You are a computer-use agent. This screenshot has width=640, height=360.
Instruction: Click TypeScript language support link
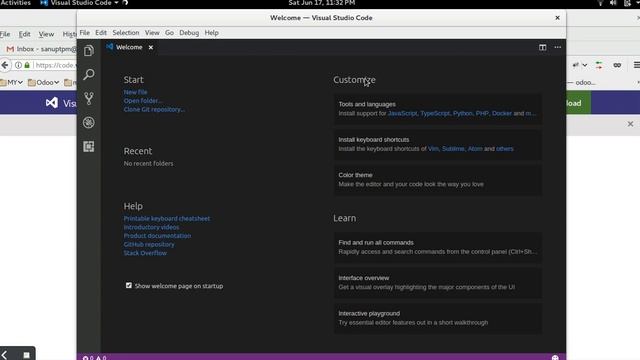tap(435, 113)
